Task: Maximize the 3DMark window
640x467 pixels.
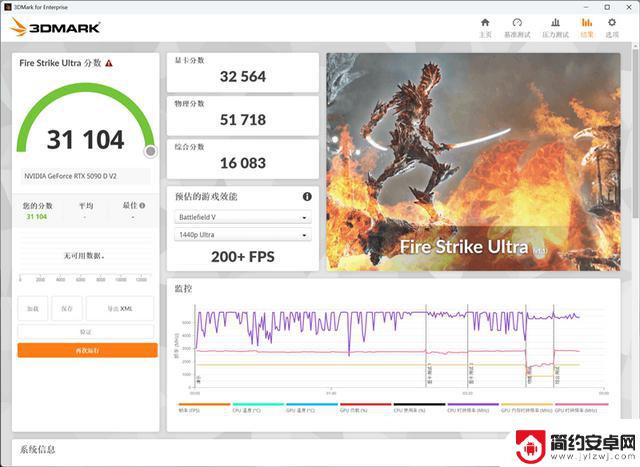Action: pos(607,7)
